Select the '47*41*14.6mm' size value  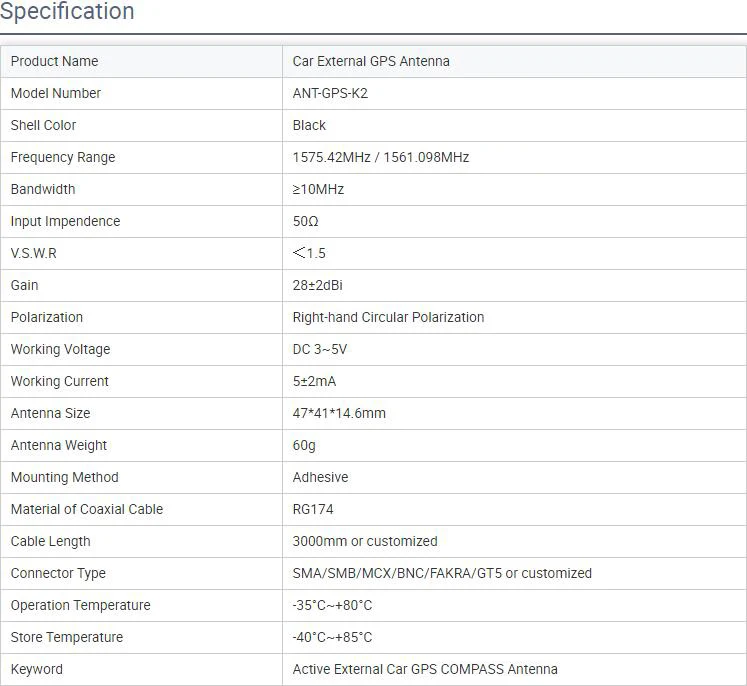point(339,413)
